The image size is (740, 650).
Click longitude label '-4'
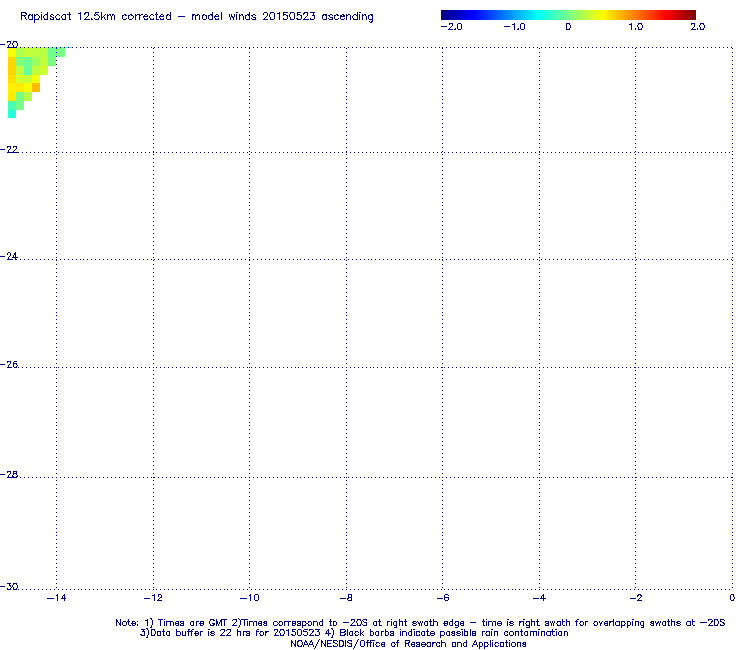pyautogui.click(x=539, y=598)
